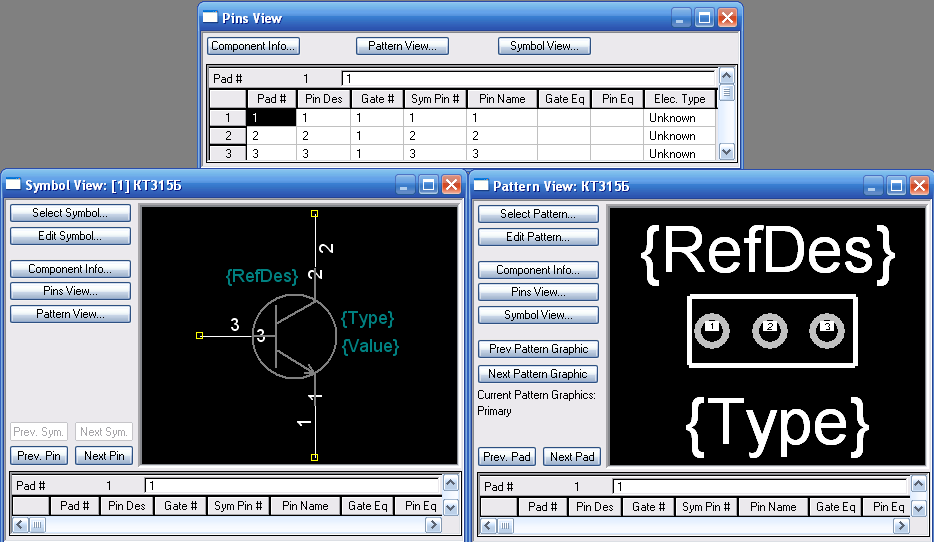Screen dimensions: 934x542
Task: Click the Select Symbol button
Action: coord(70,213)
